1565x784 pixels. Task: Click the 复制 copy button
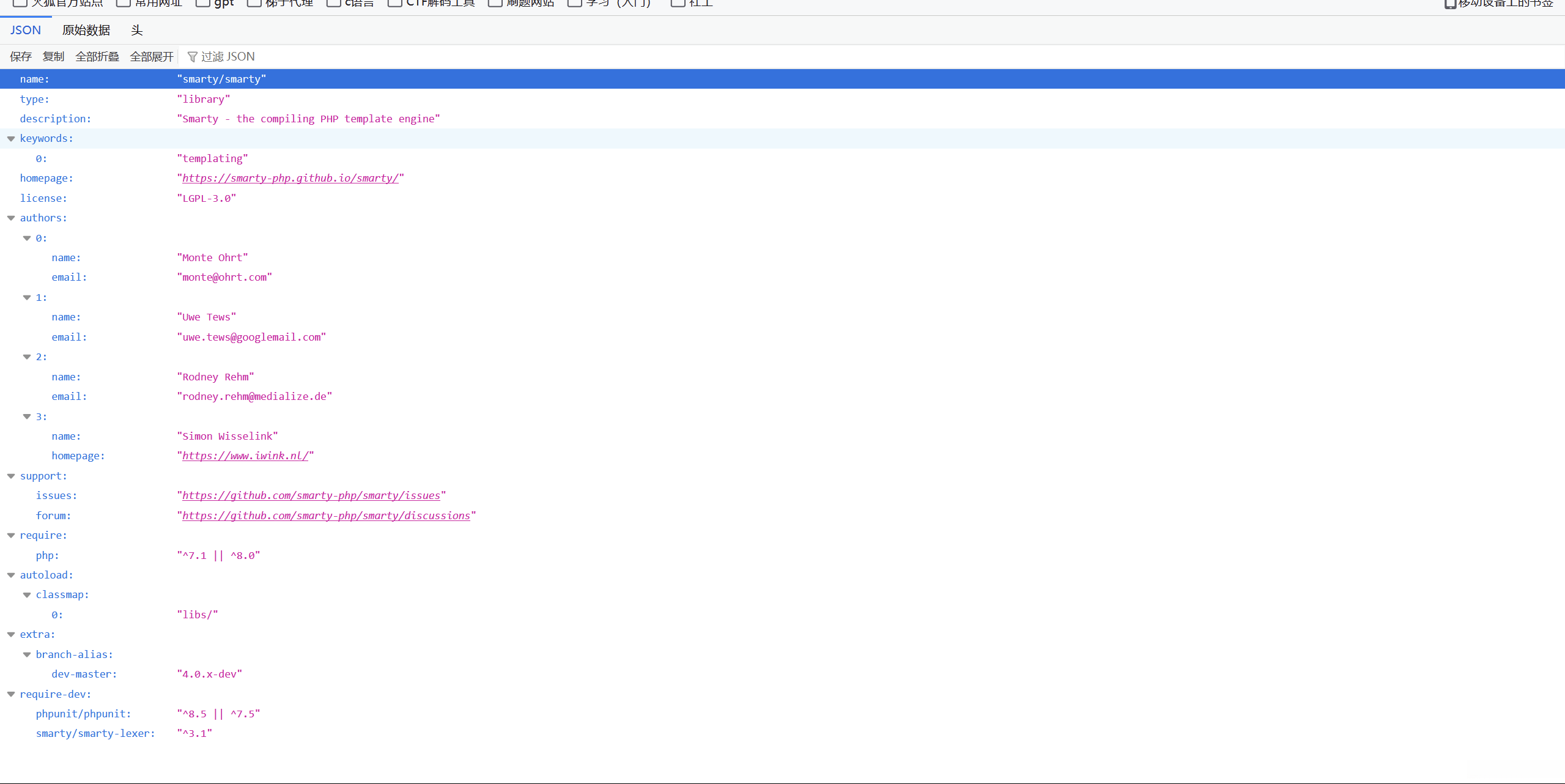click(53, 57)
